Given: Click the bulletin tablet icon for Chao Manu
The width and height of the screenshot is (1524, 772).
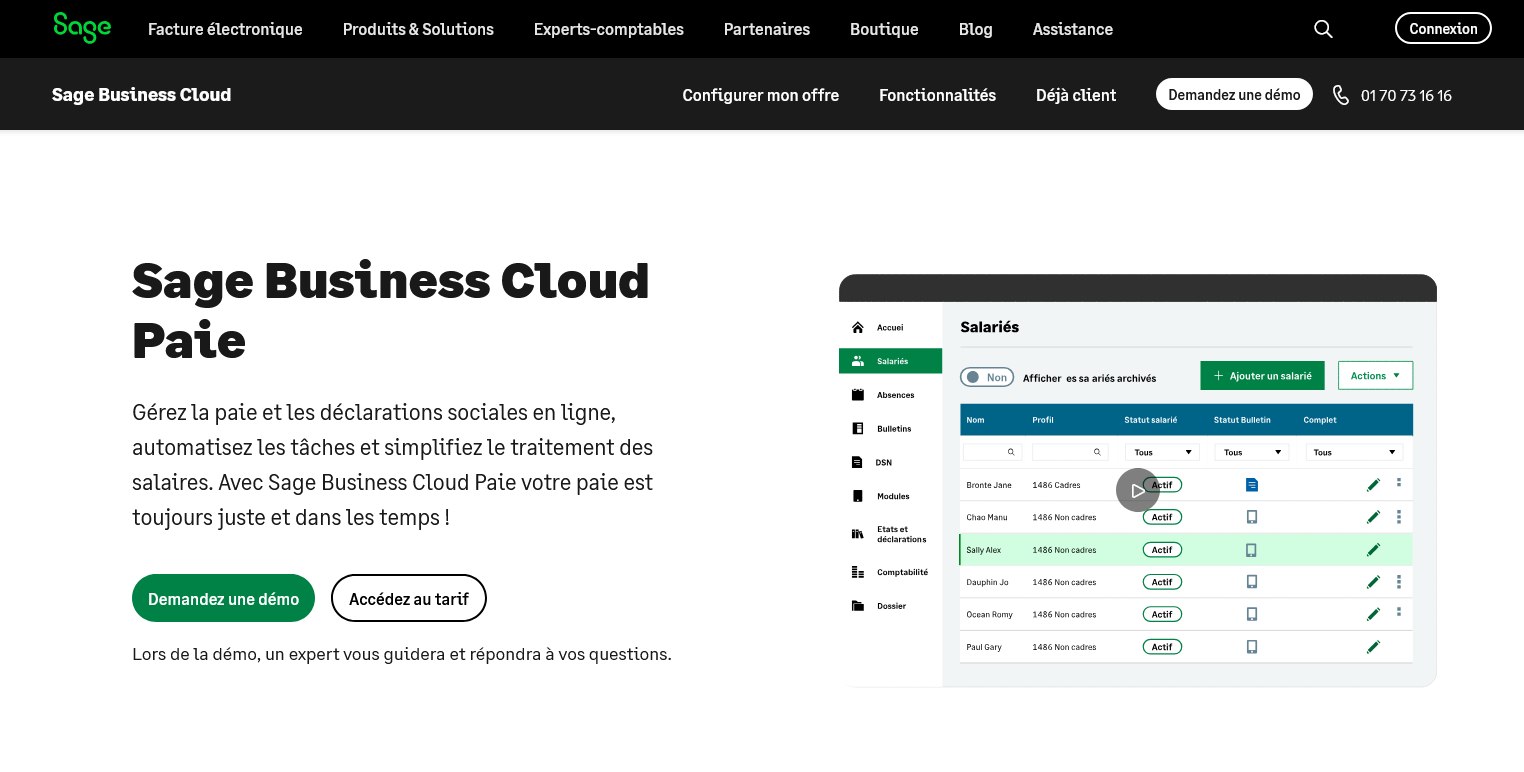Looking at the screenshot, I should pos(1251,517).
